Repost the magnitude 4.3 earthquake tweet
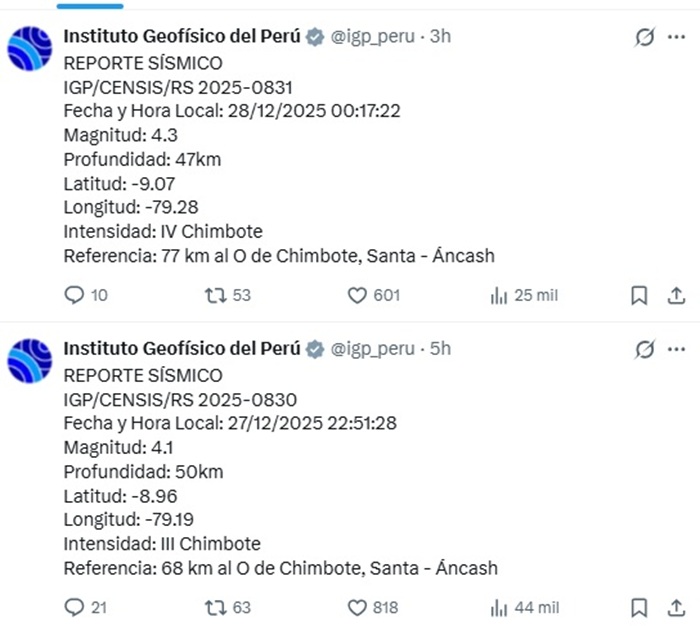This screenshot has height=626, width=700. click(215, 295)
